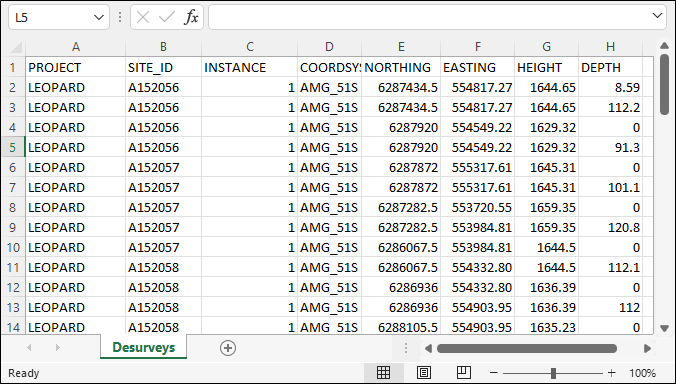Select row 1 header
The height and width of the screenshot is (384, 676).
click(x=13, y=68)
